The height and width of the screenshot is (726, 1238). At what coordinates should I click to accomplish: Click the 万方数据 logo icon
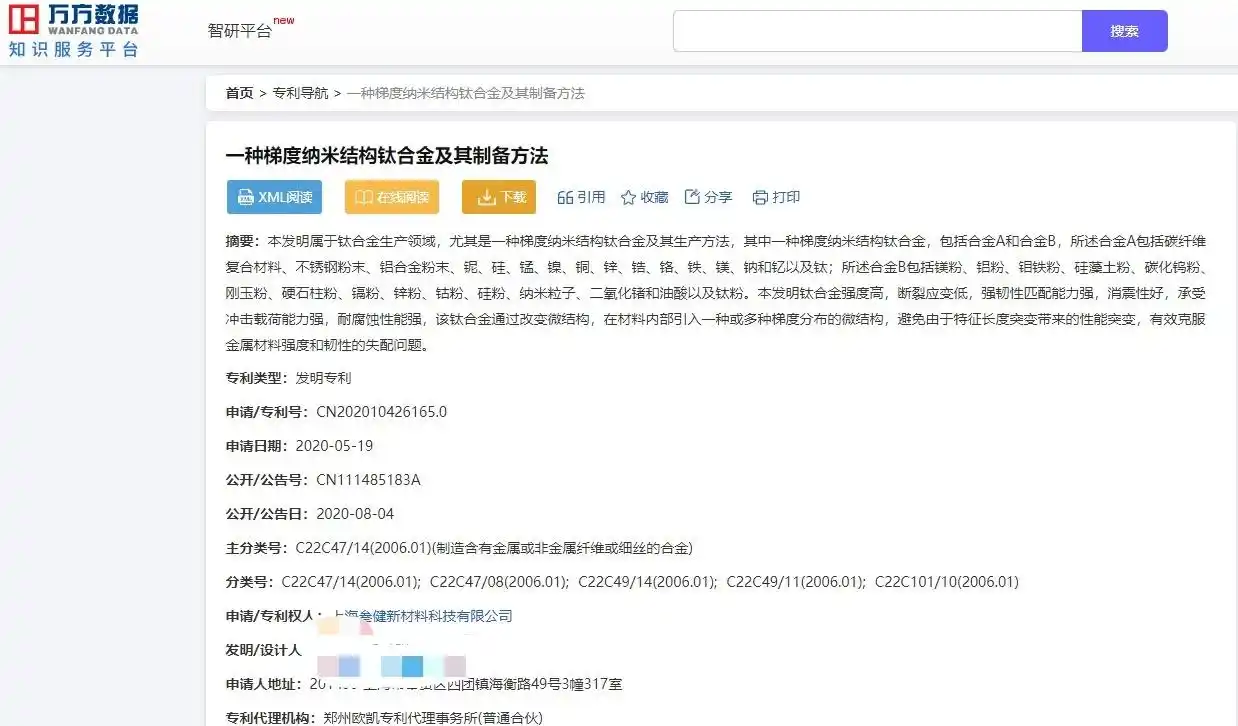pyautogui.click(x=24, y=18)
